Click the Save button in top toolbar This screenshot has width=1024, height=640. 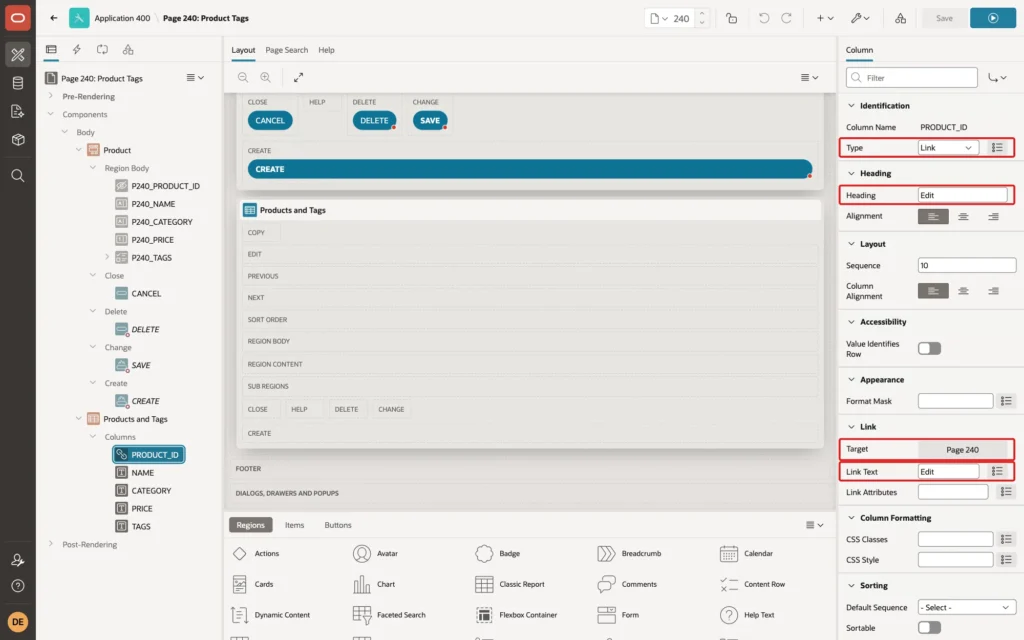pyautogui.click(x=944, y=18)
